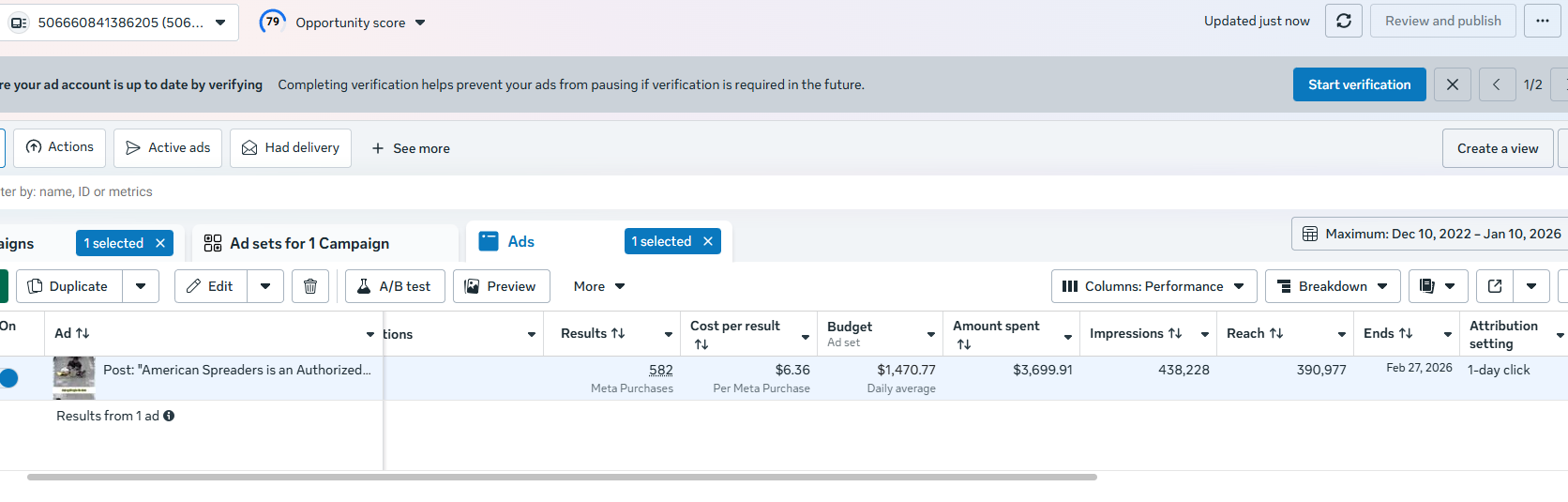
Task: Click the info icon beside Results from 1 ad
Action: pos(169,416)
